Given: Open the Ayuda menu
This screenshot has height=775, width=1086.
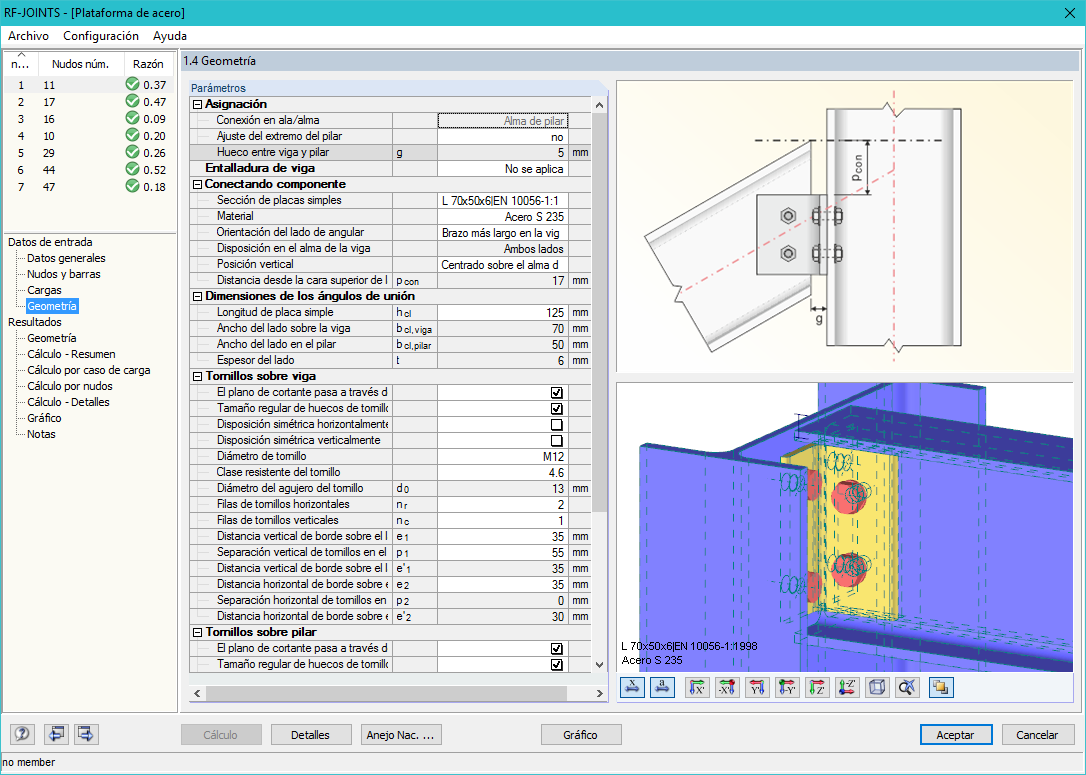Looking at the screenshot, I should coord(170,36).
